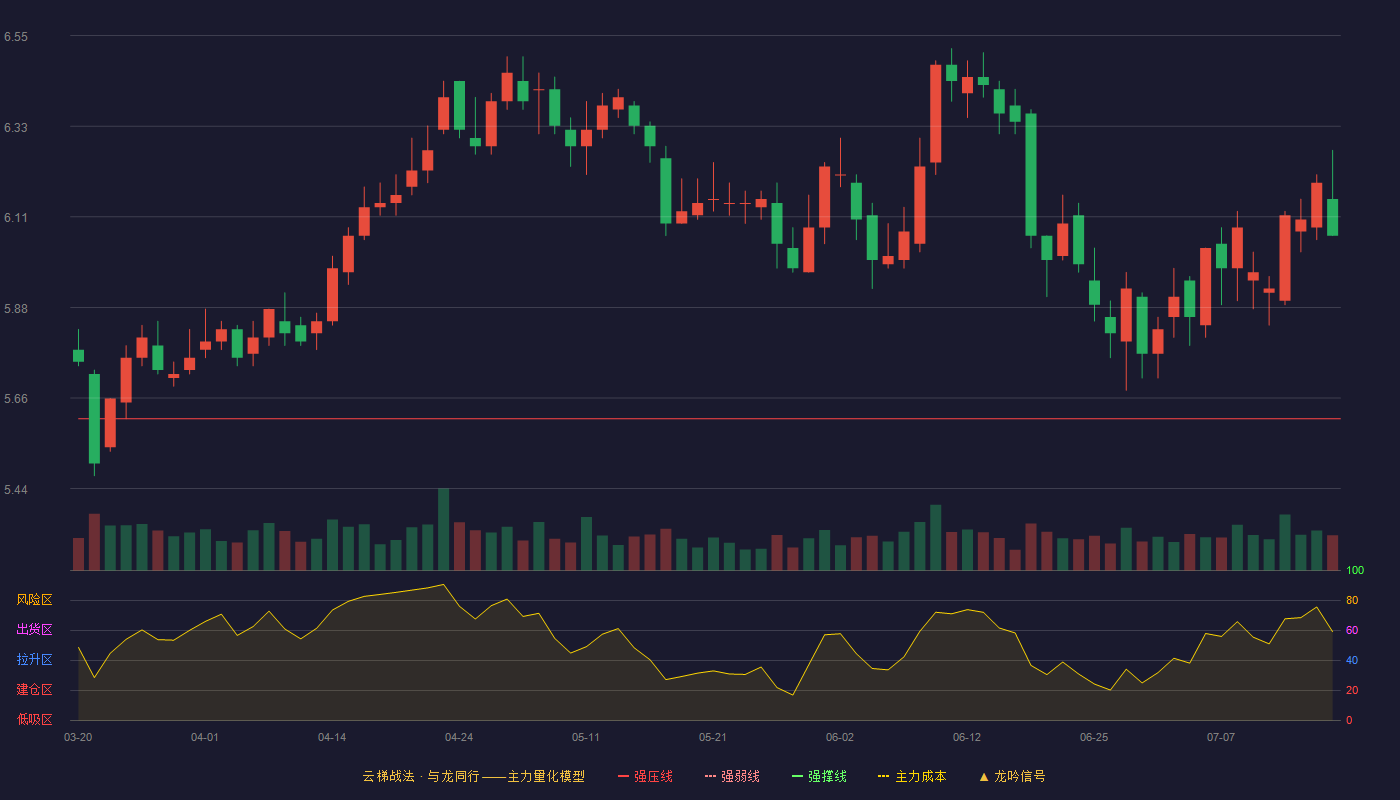Click the 07-07 date label
The width and height of the screenshot is (1400, 800).
1221,737
